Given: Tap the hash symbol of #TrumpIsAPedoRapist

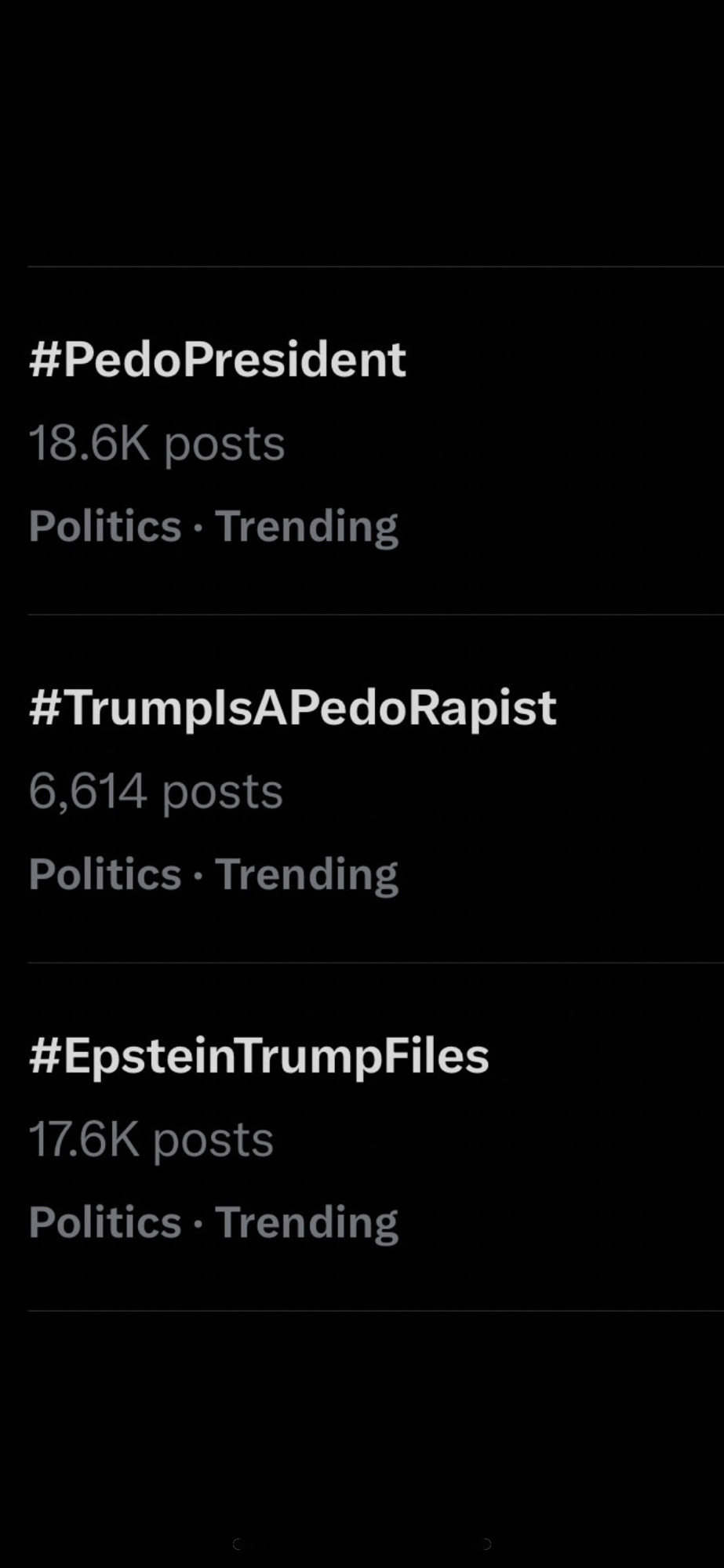Looking at the screenshot, I should [45, 708].
